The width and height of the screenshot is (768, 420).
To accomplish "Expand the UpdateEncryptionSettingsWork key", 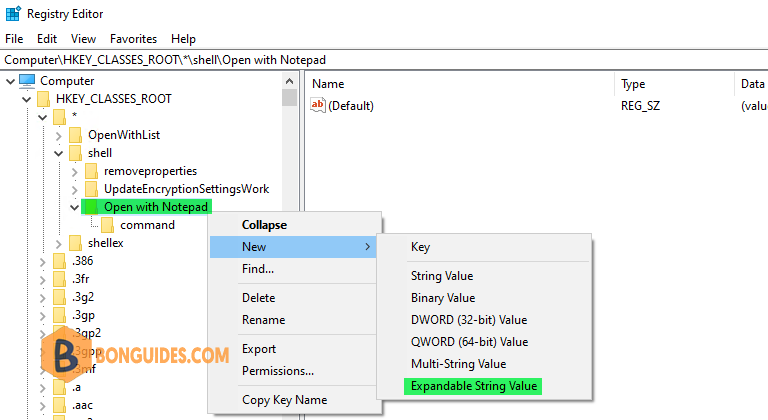I will pyautogui.click(x=74, y=190).
